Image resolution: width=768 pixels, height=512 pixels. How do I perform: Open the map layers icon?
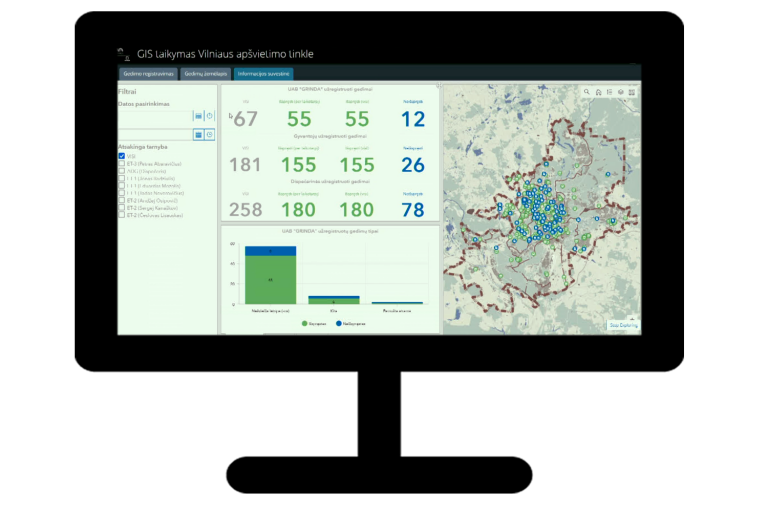point(620,92)
